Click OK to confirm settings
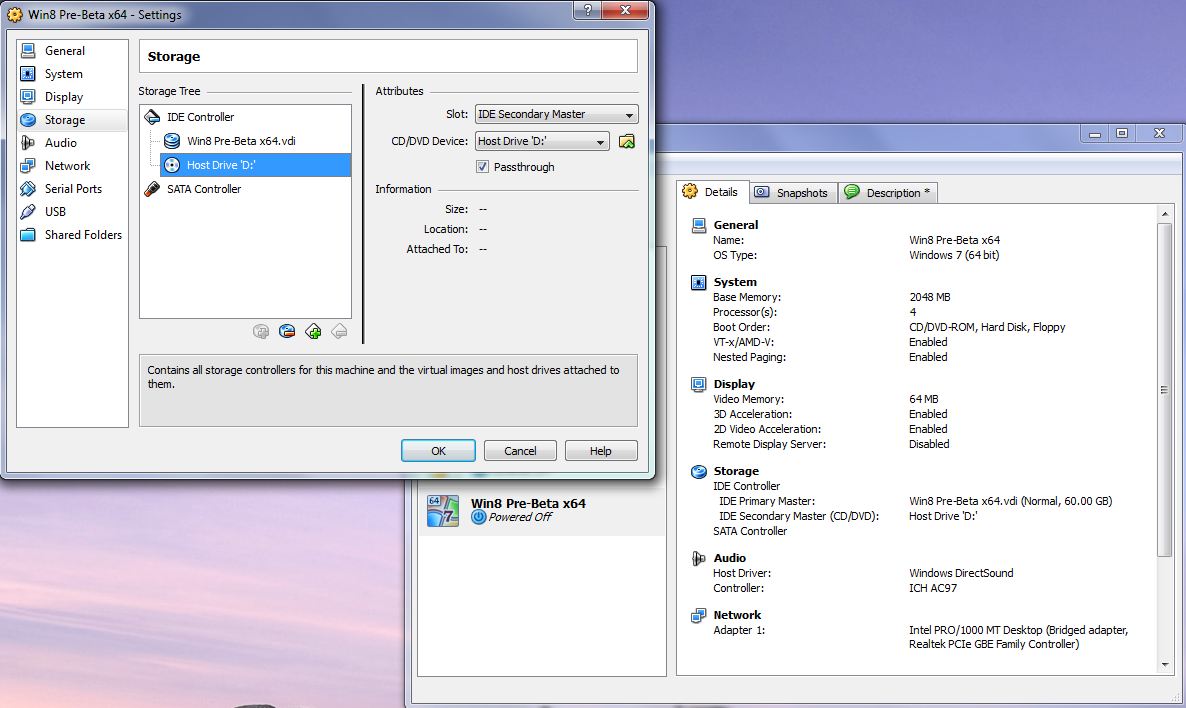 [438, 451]
